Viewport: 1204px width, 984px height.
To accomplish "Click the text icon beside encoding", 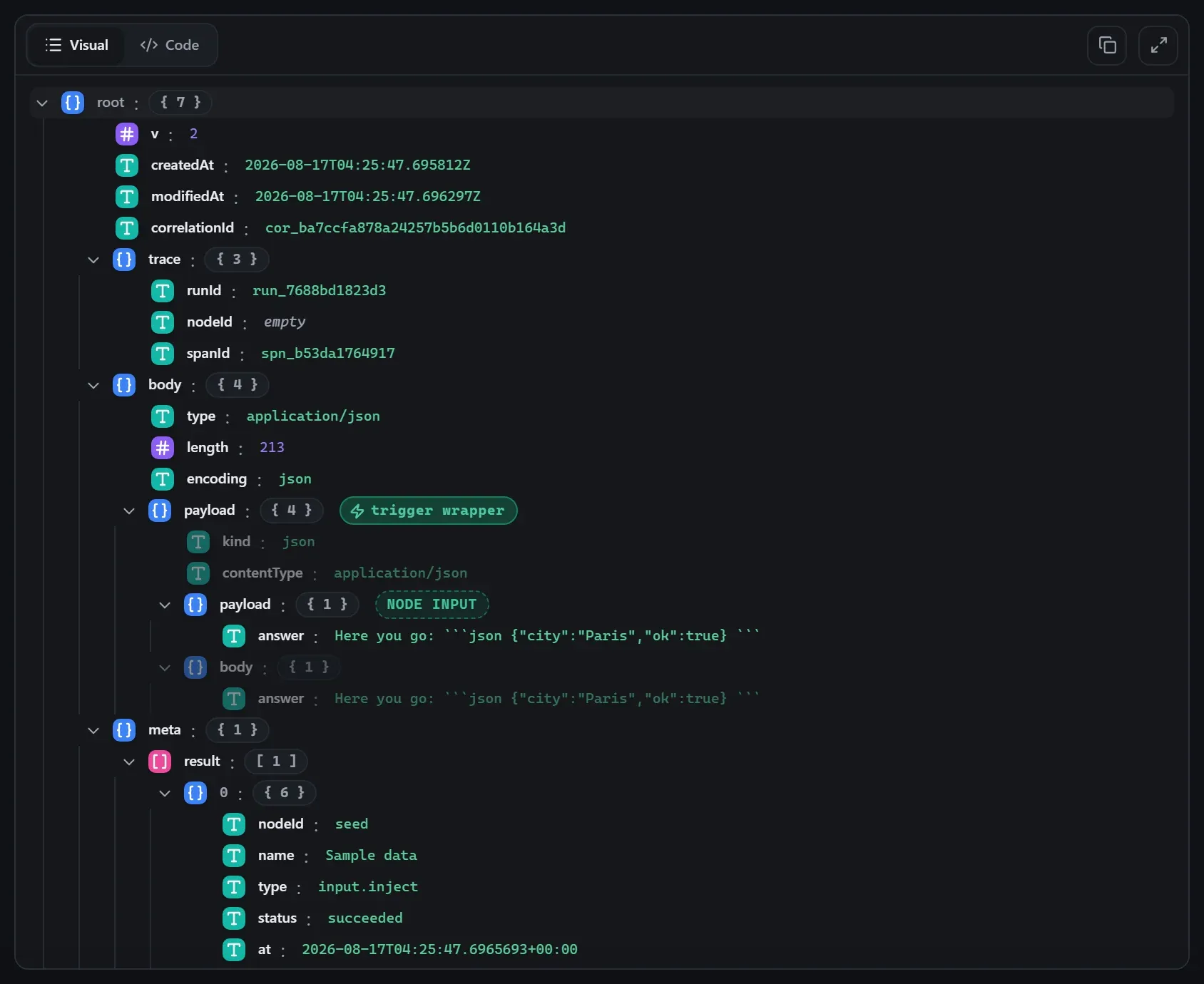I will tap(163, 479).
